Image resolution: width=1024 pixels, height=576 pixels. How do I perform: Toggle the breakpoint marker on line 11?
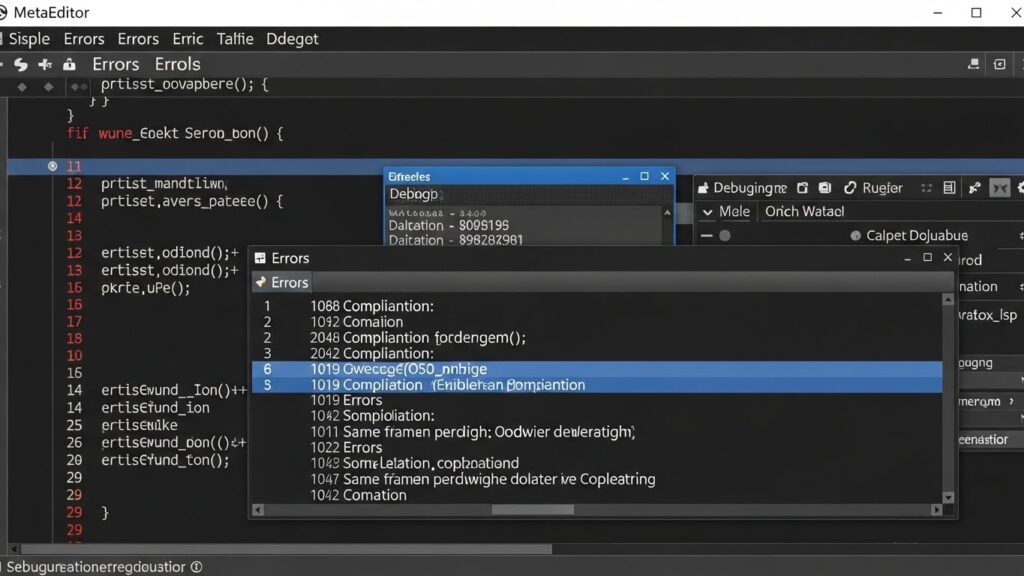[x=52, y=166]
